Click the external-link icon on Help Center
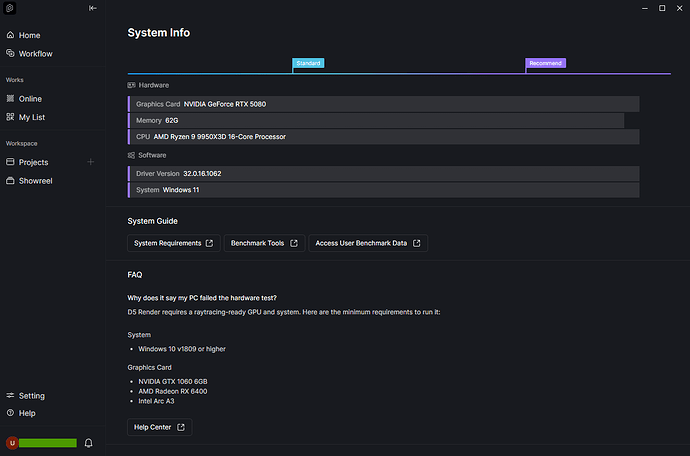This screenshot has height=456, width=690. tap(181, 427)
